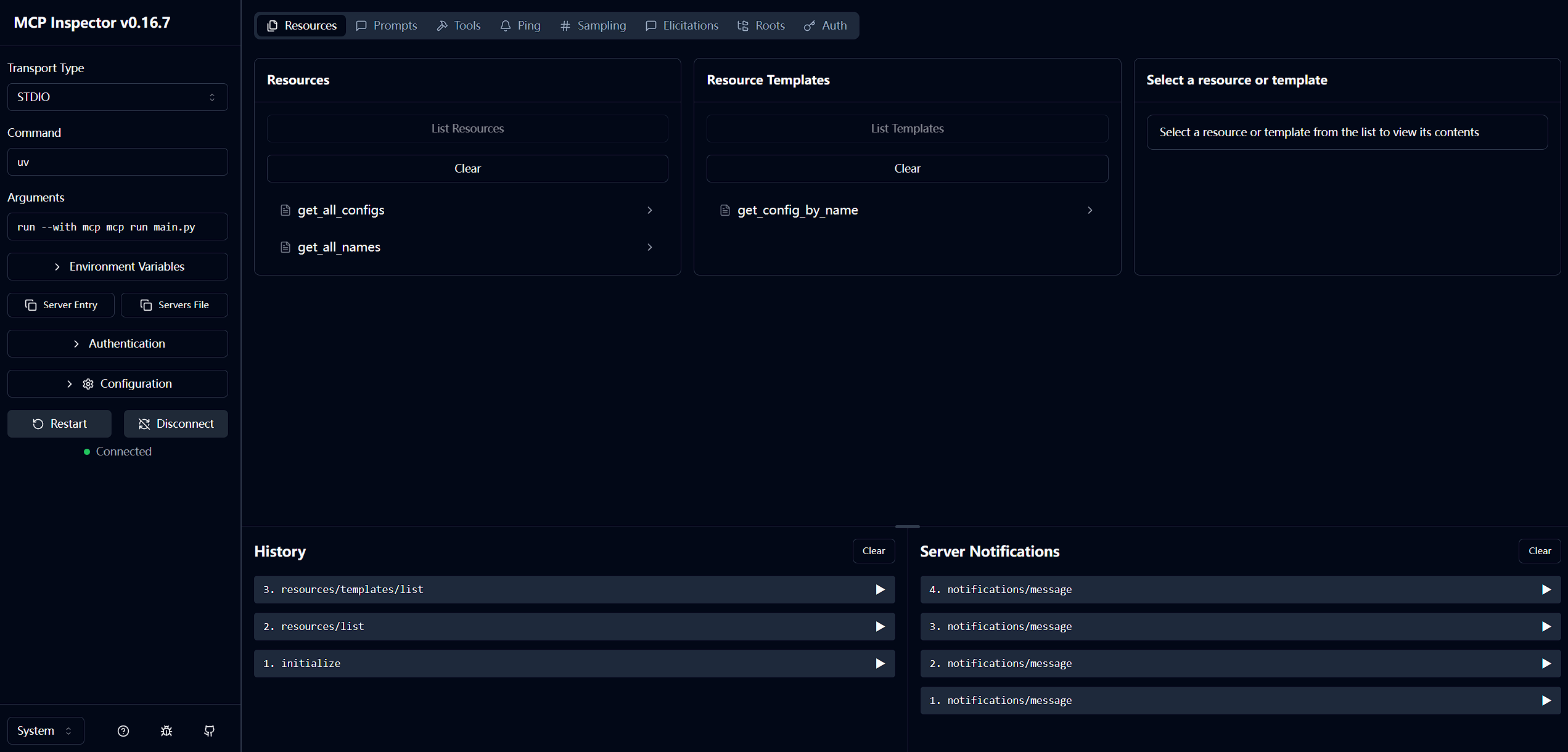Open the GitHub repository icon
Viewport: 1568px width, 752px height.
(209, 731)
